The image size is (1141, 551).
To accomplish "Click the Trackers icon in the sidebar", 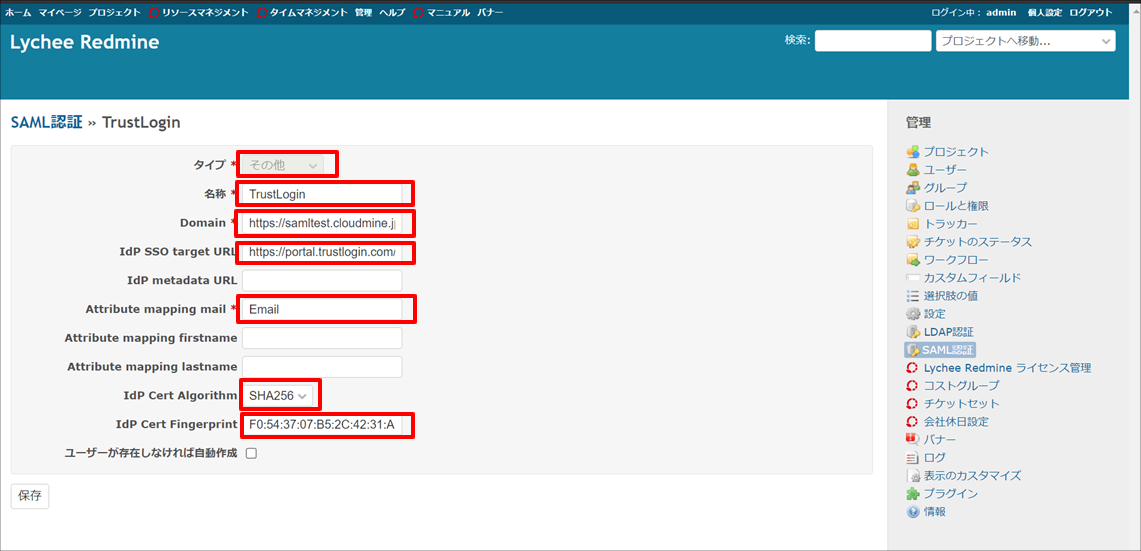I will 913,223.
